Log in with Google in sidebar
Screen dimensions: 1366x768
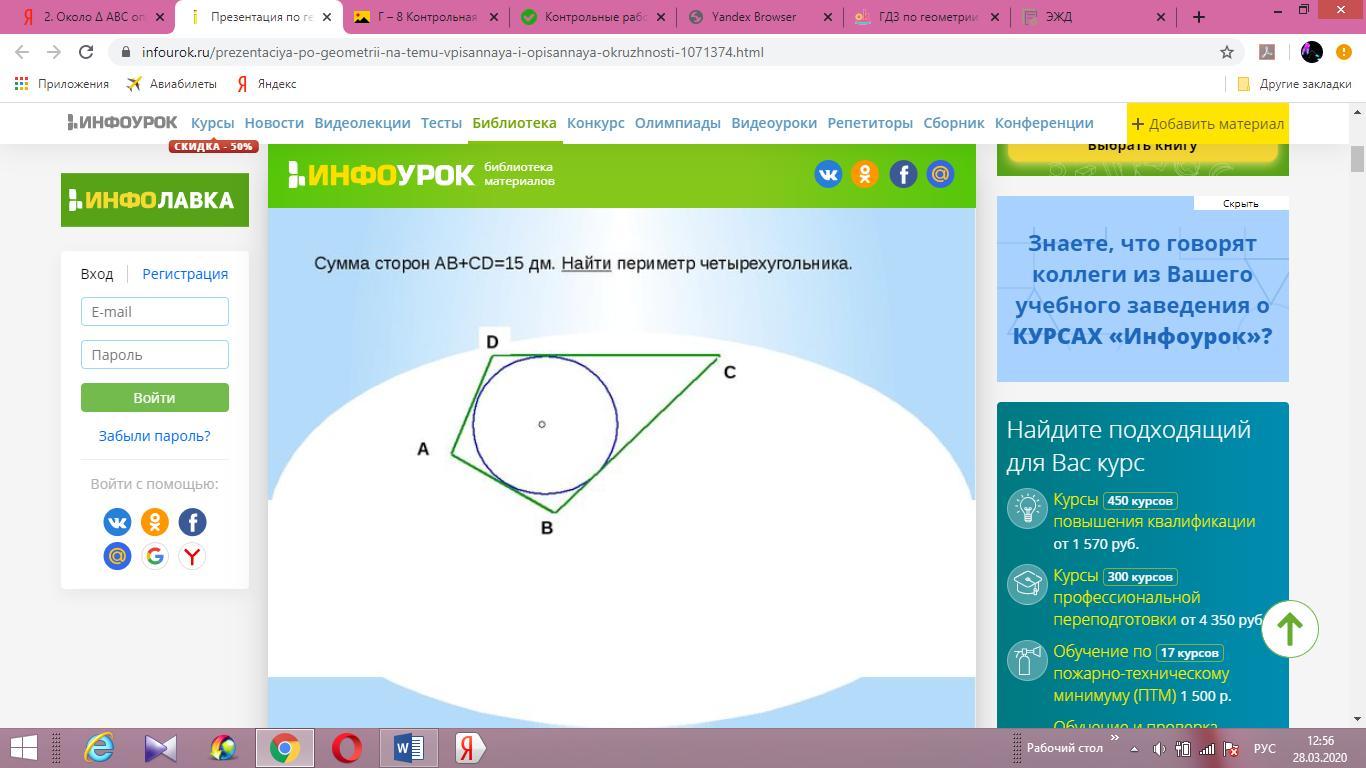[x=155, y=556]
